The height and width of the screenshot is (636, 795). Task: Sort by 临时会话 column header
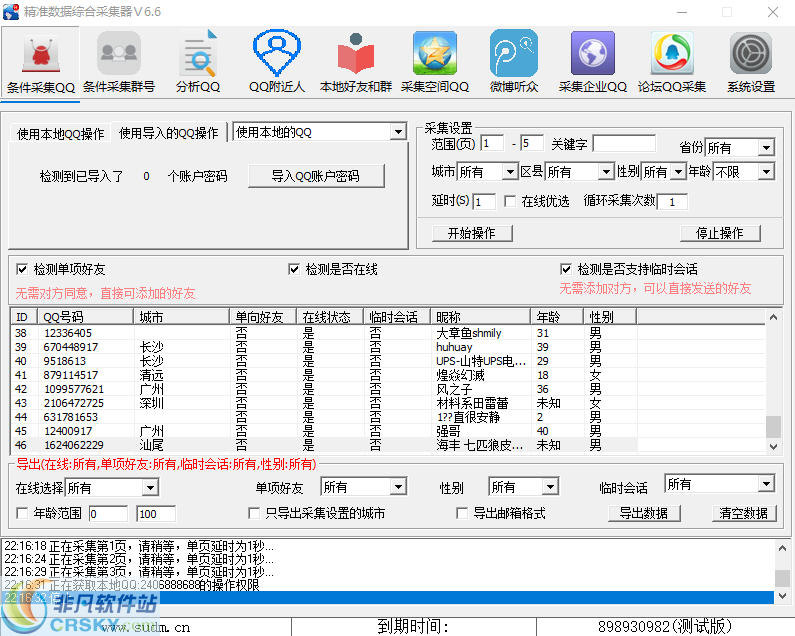pyautogui.click(x=397, y=317)
